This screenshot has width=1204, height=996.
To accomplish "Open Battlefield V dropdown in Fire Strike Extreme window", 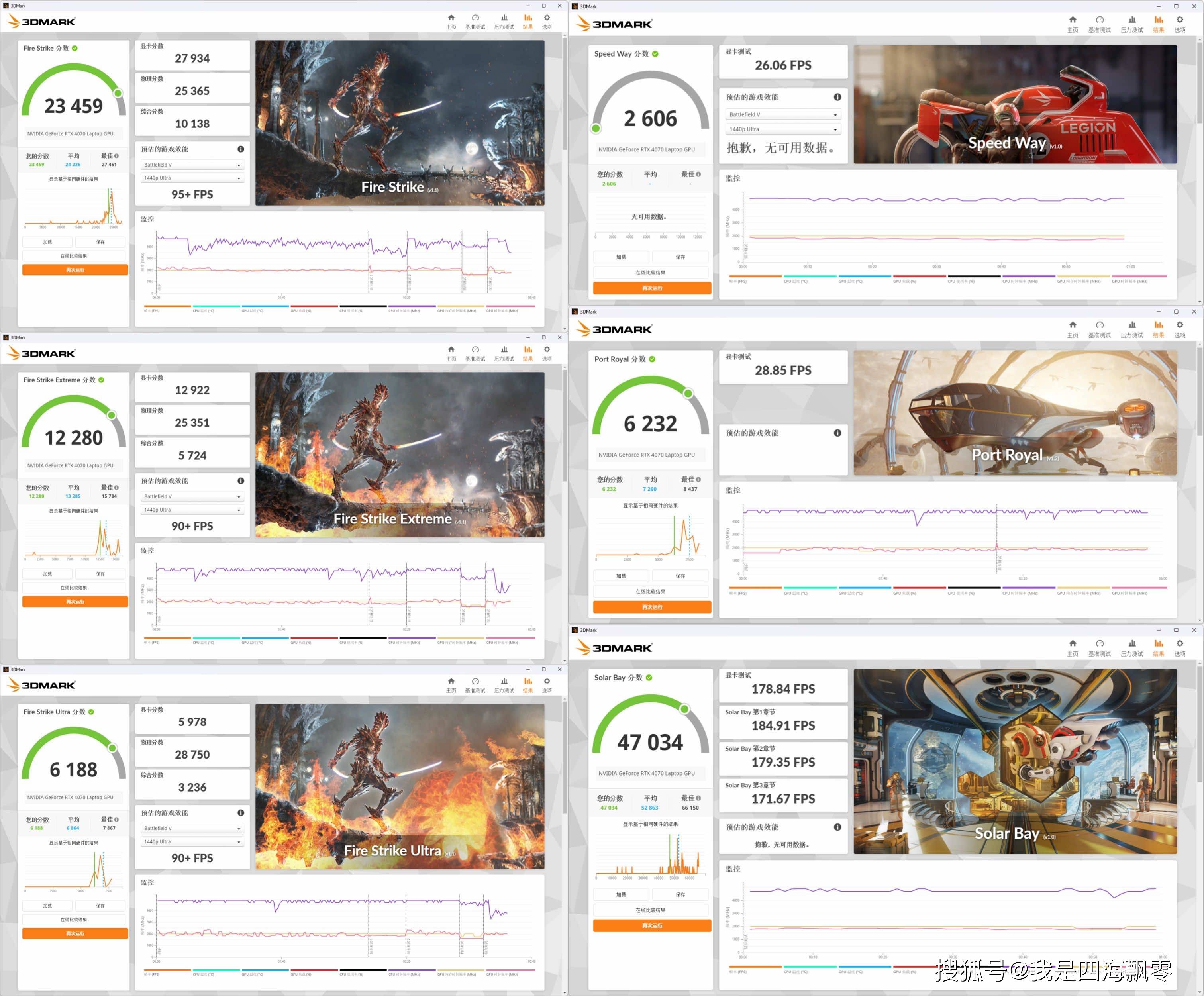I will (x=192, y=496).
